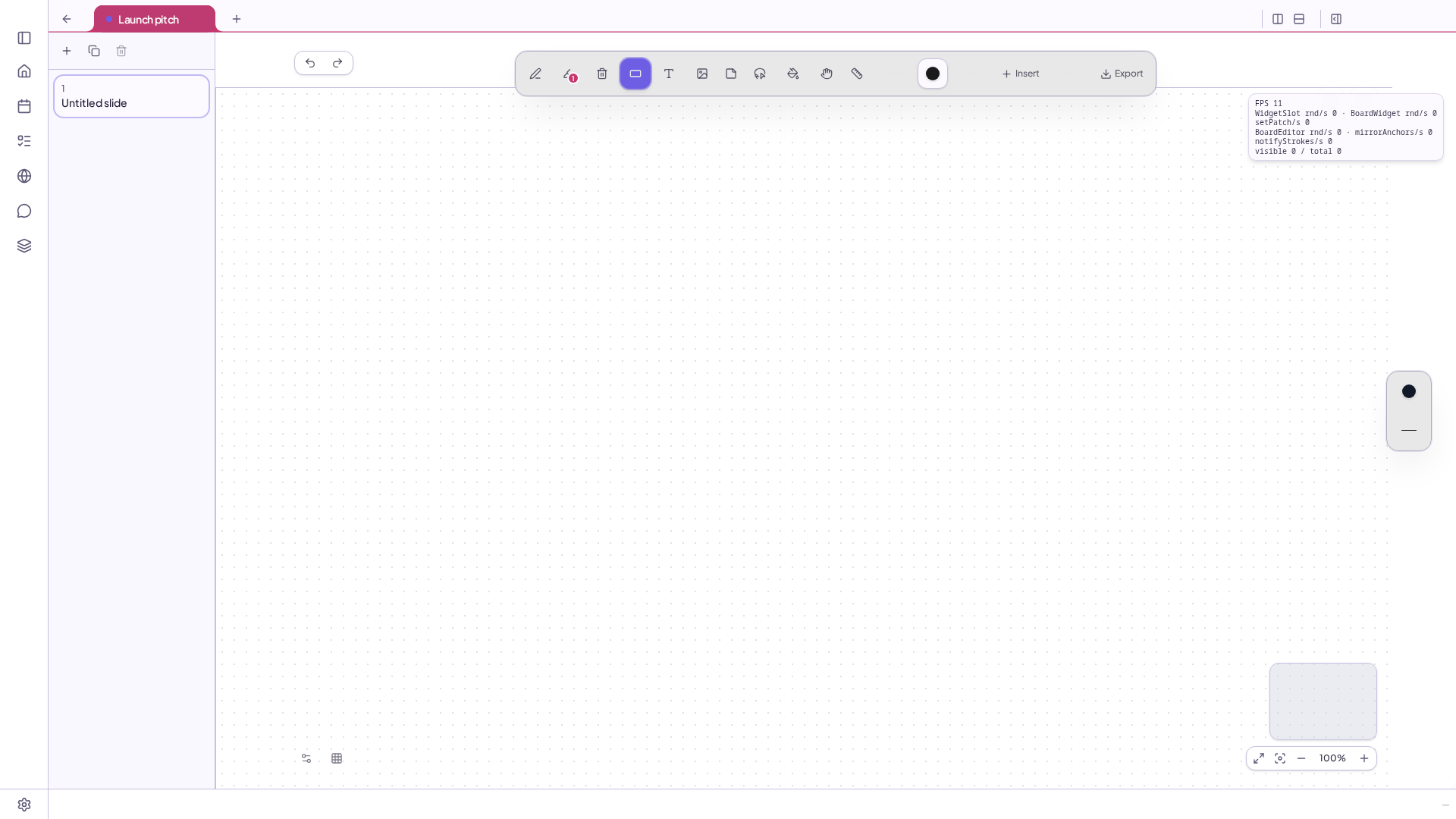Viewport: 1456px width, 819px height.
Task: Select the Image tool
Action: click(702, 74)
